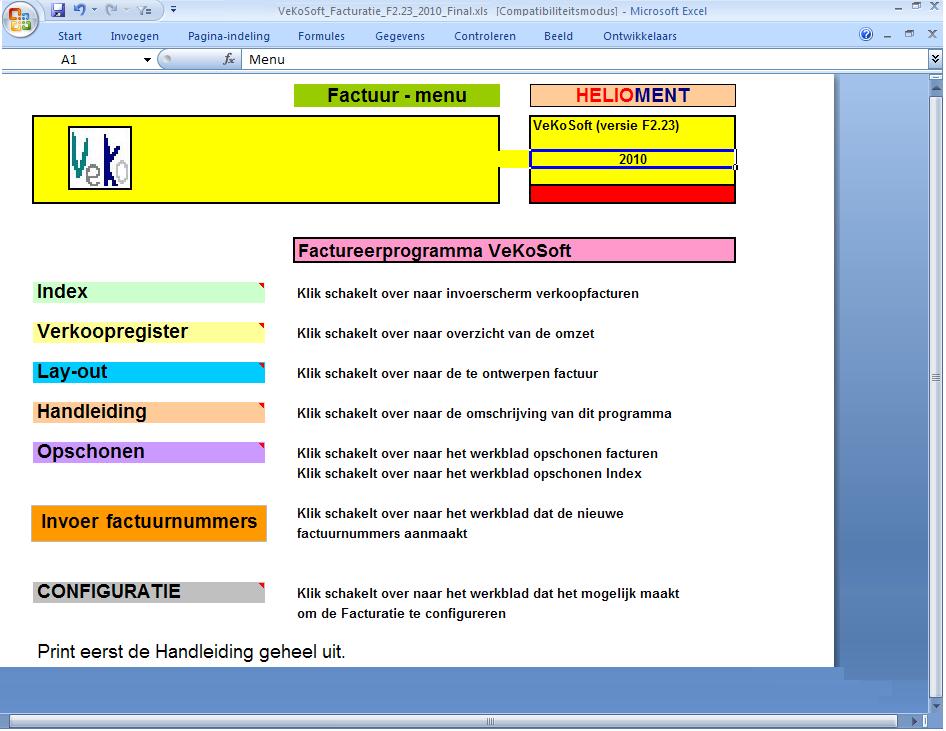
Task: Open the Ontwikkelaars ribbon tab
Action: [x=639, y=36]
